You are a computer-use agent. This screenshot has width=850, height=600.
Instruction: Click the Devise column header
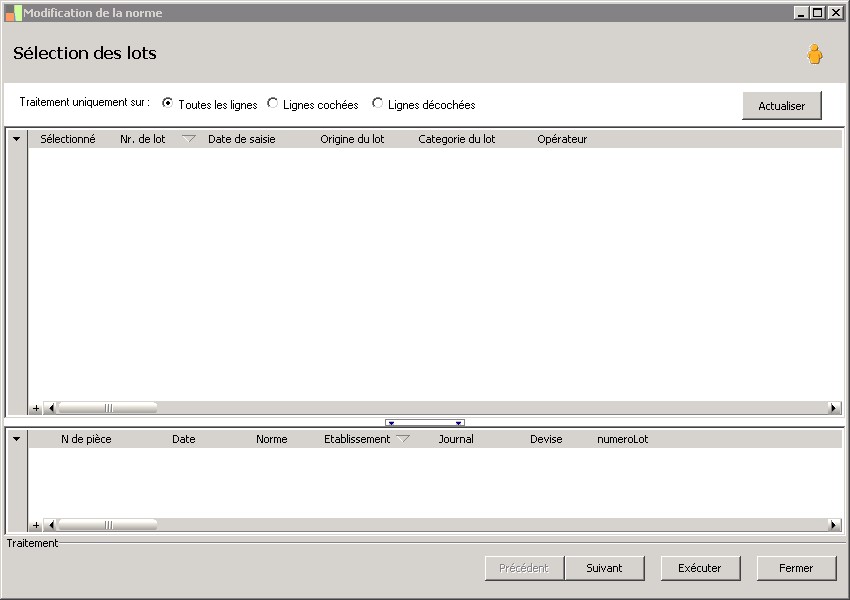tap(546, 439)
